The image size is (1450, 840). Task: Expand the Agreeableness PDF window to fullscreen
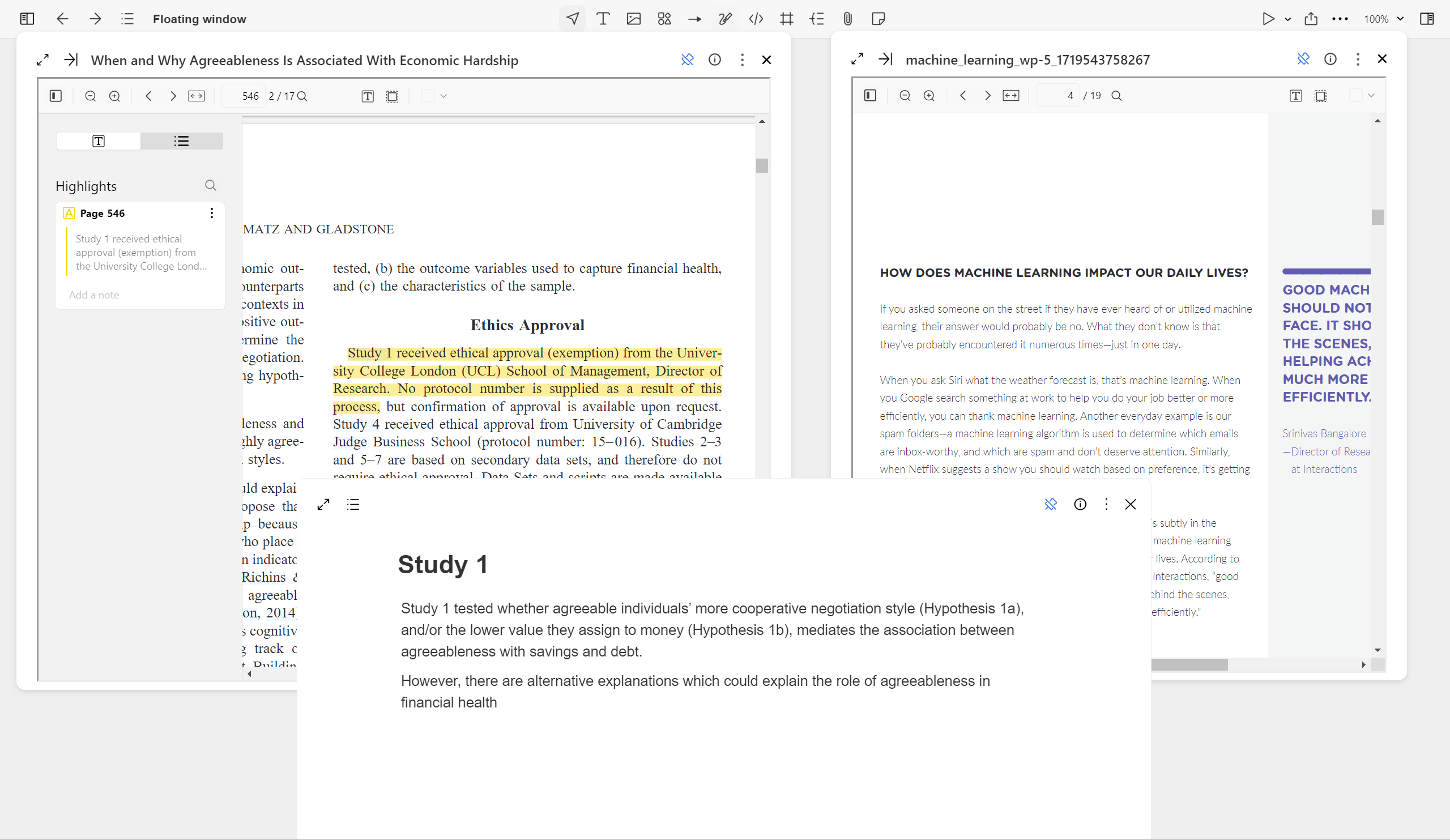pos(42,60)
